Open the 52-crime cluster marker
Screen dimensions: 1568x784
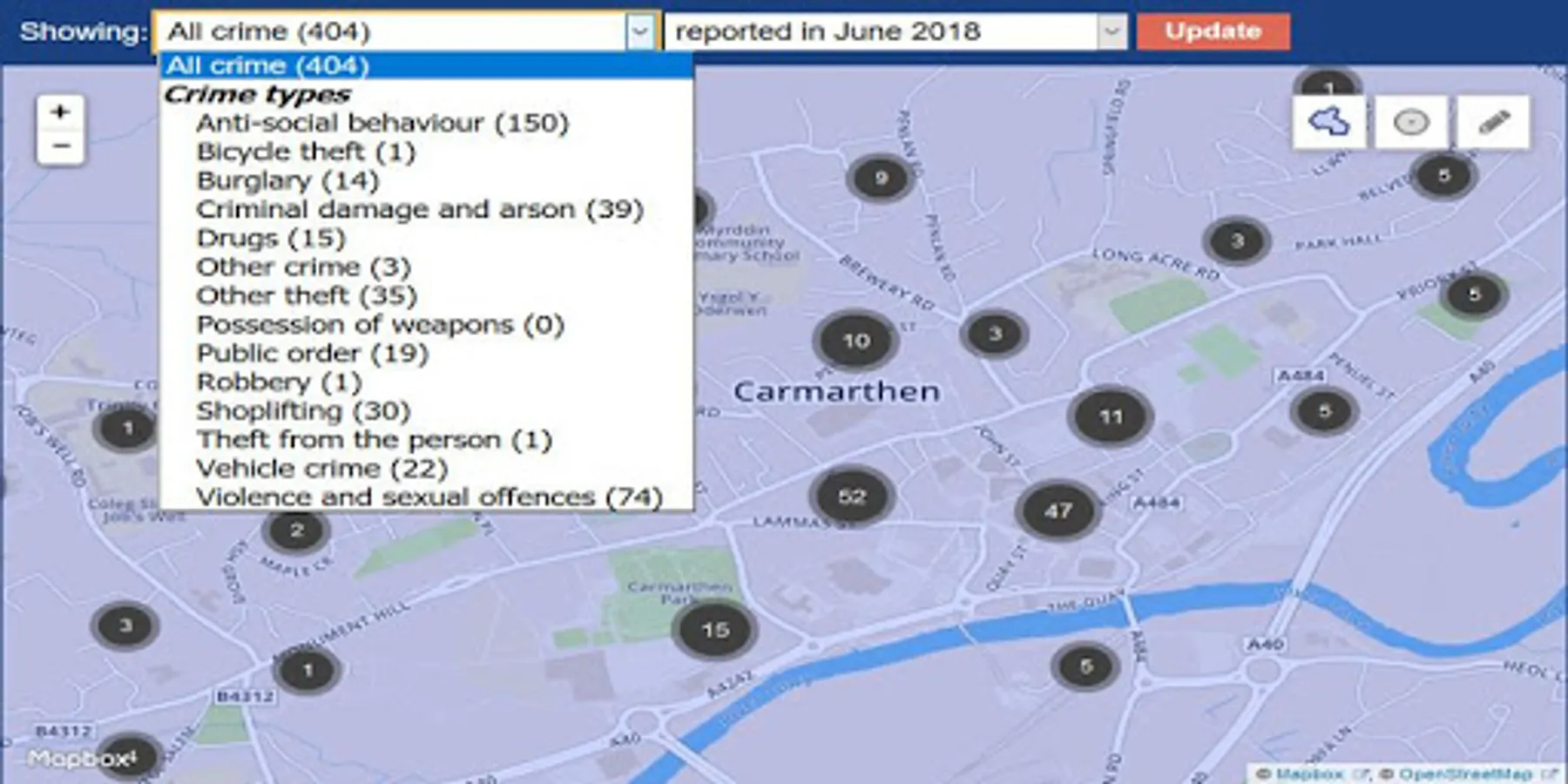[851, 497]
